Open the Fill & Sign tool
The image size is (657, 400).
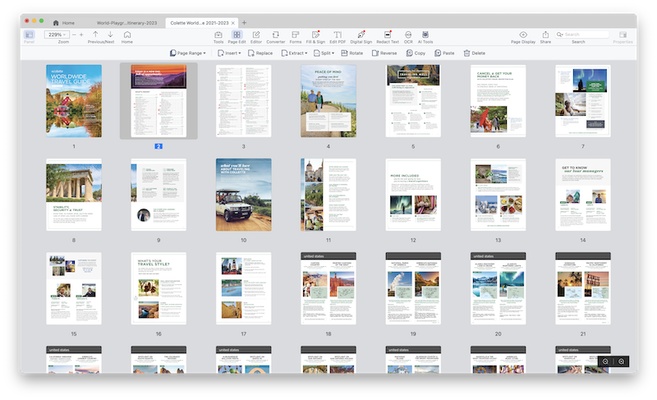[316, 35]
